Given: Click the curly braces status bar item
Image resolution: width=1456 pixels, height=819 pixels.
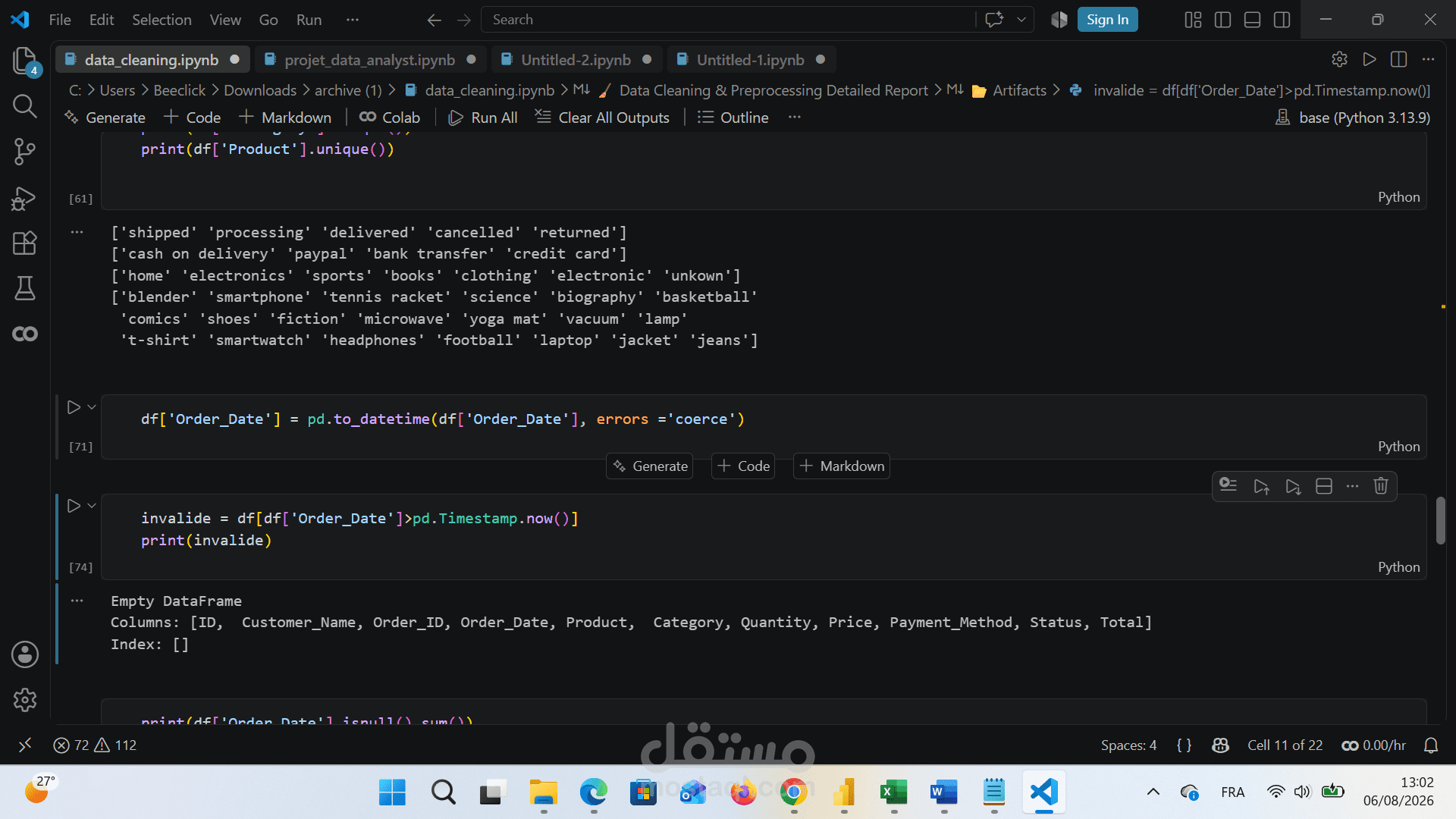Looking at the screenshot, I should [x=1184, y=745].
